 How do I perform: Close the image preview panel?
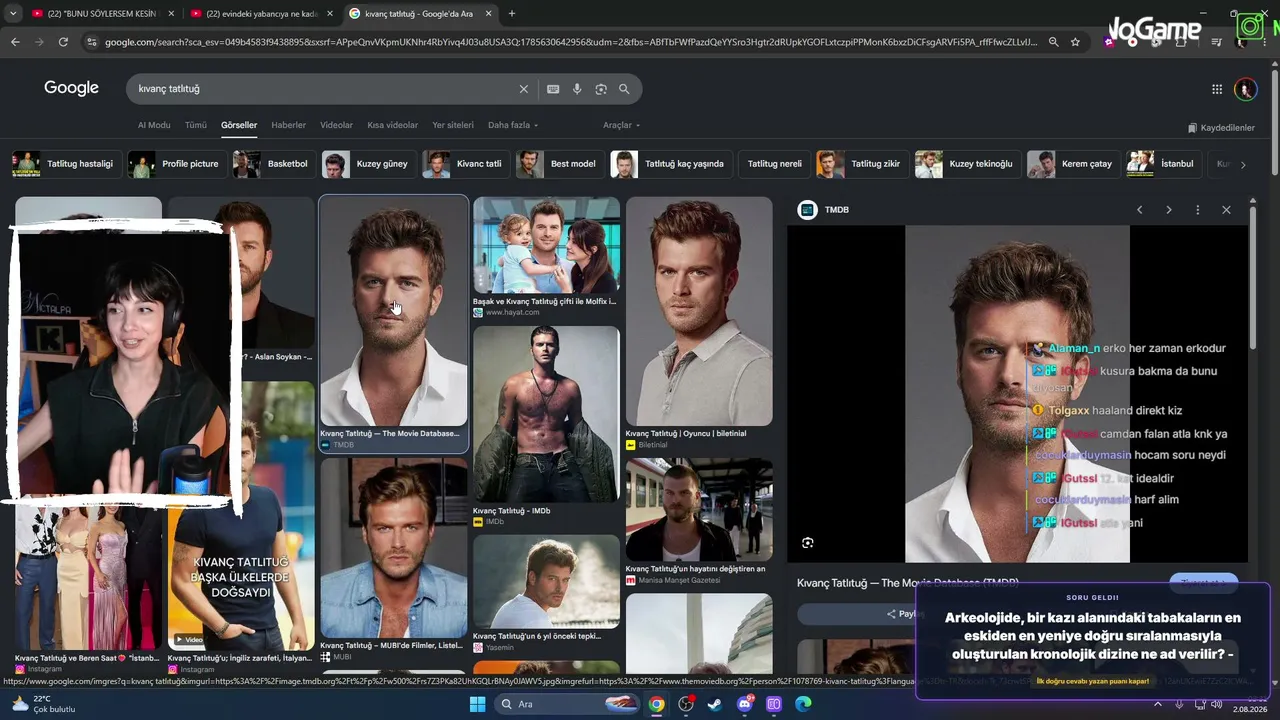point(1226,210)
